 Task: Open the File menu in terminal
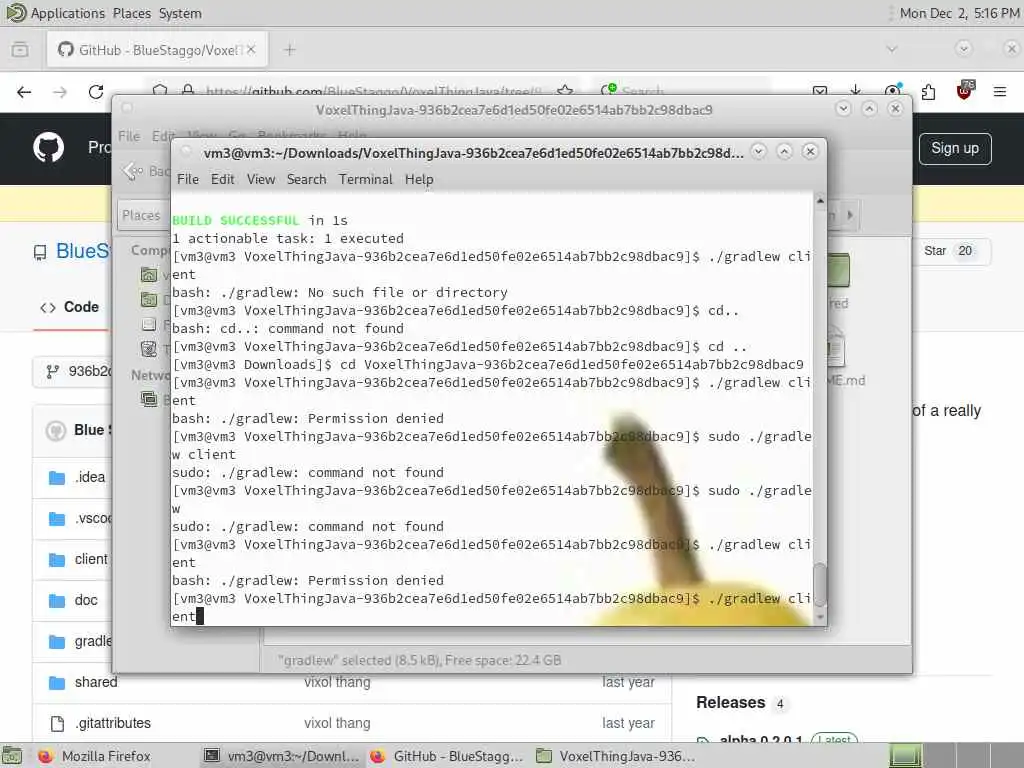coord(187,179)
